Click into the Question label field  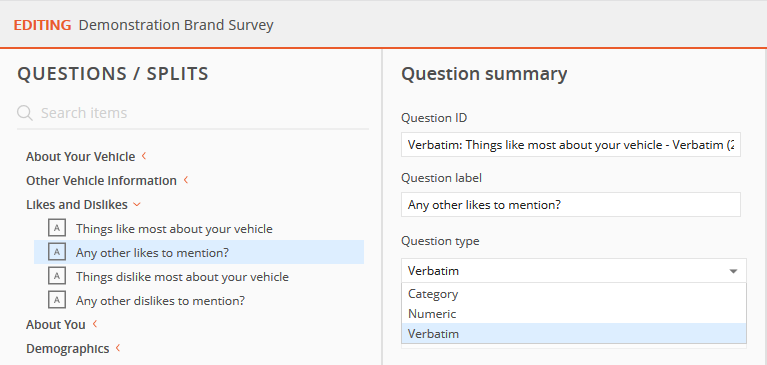click(570, 205)
